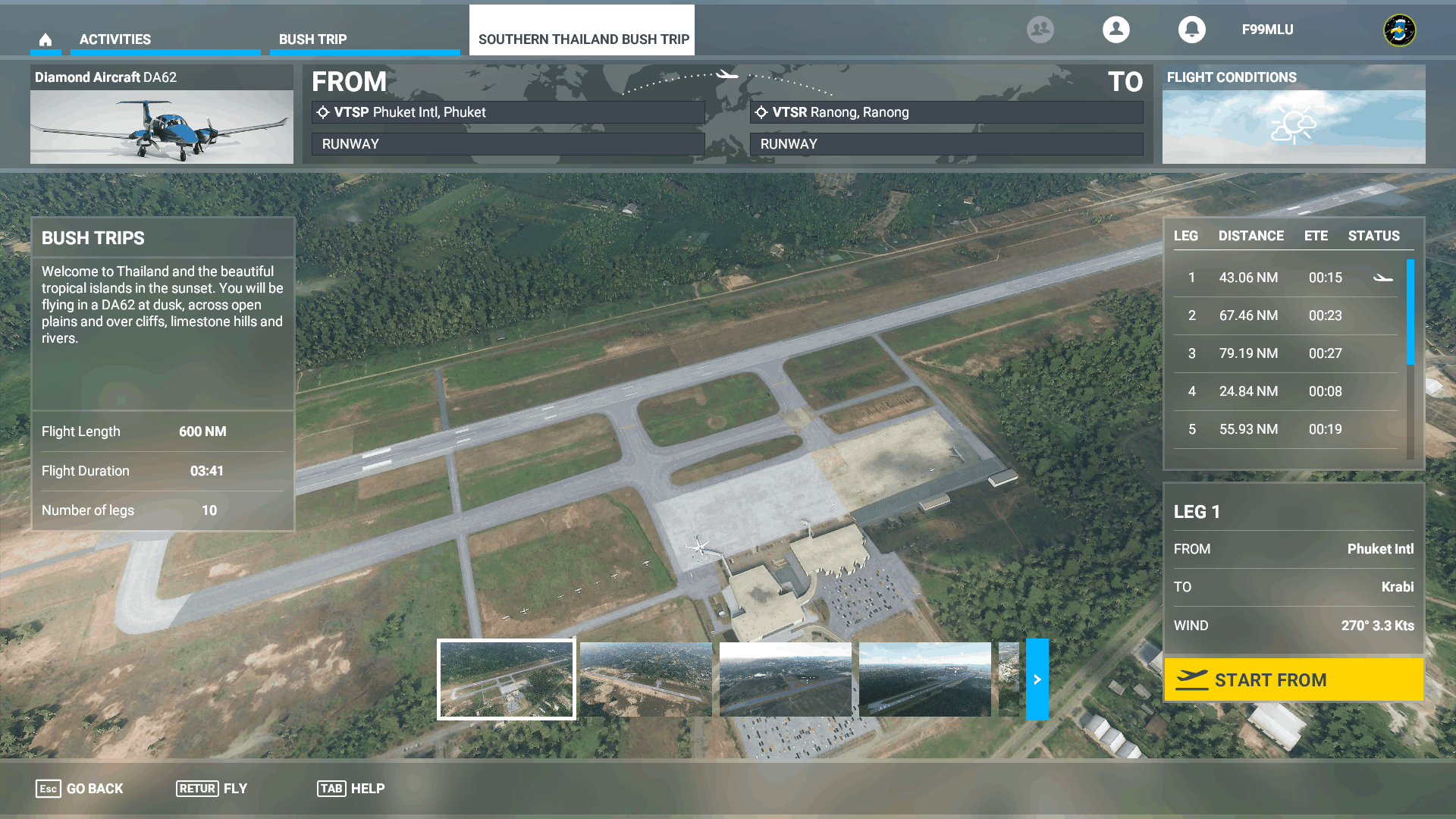Open the notifications bell icon

pyautogui.click(x=1191, y=30)
